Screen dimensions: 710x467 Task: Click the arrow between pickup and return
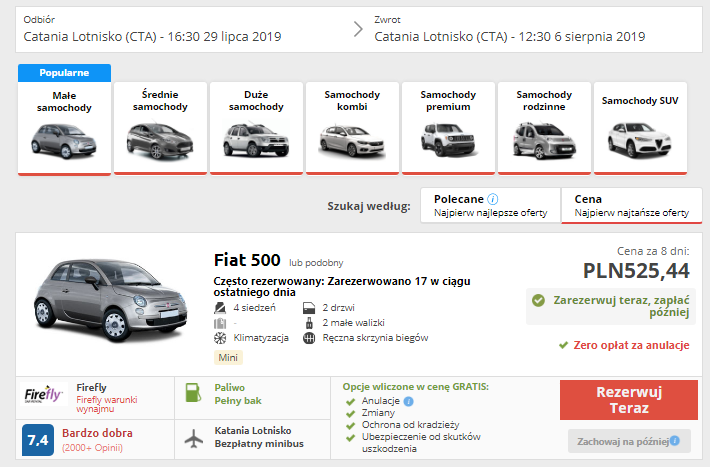[x=358, y=29]
